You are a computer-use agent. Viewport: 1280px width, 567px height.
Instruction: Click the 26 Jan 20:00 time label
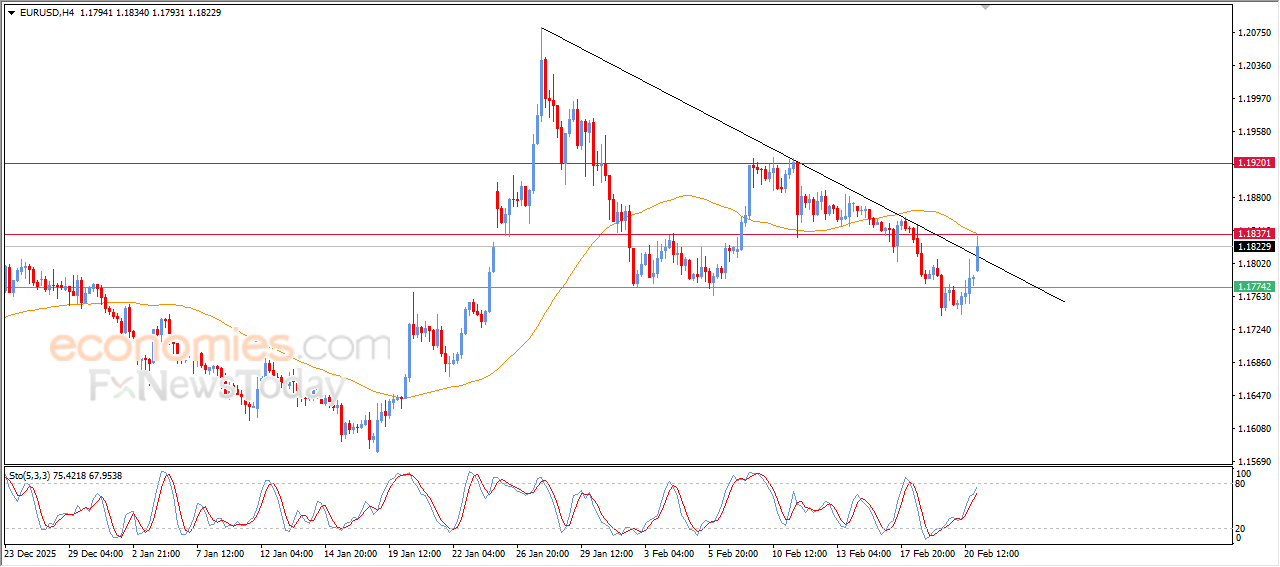coord(543,553)
